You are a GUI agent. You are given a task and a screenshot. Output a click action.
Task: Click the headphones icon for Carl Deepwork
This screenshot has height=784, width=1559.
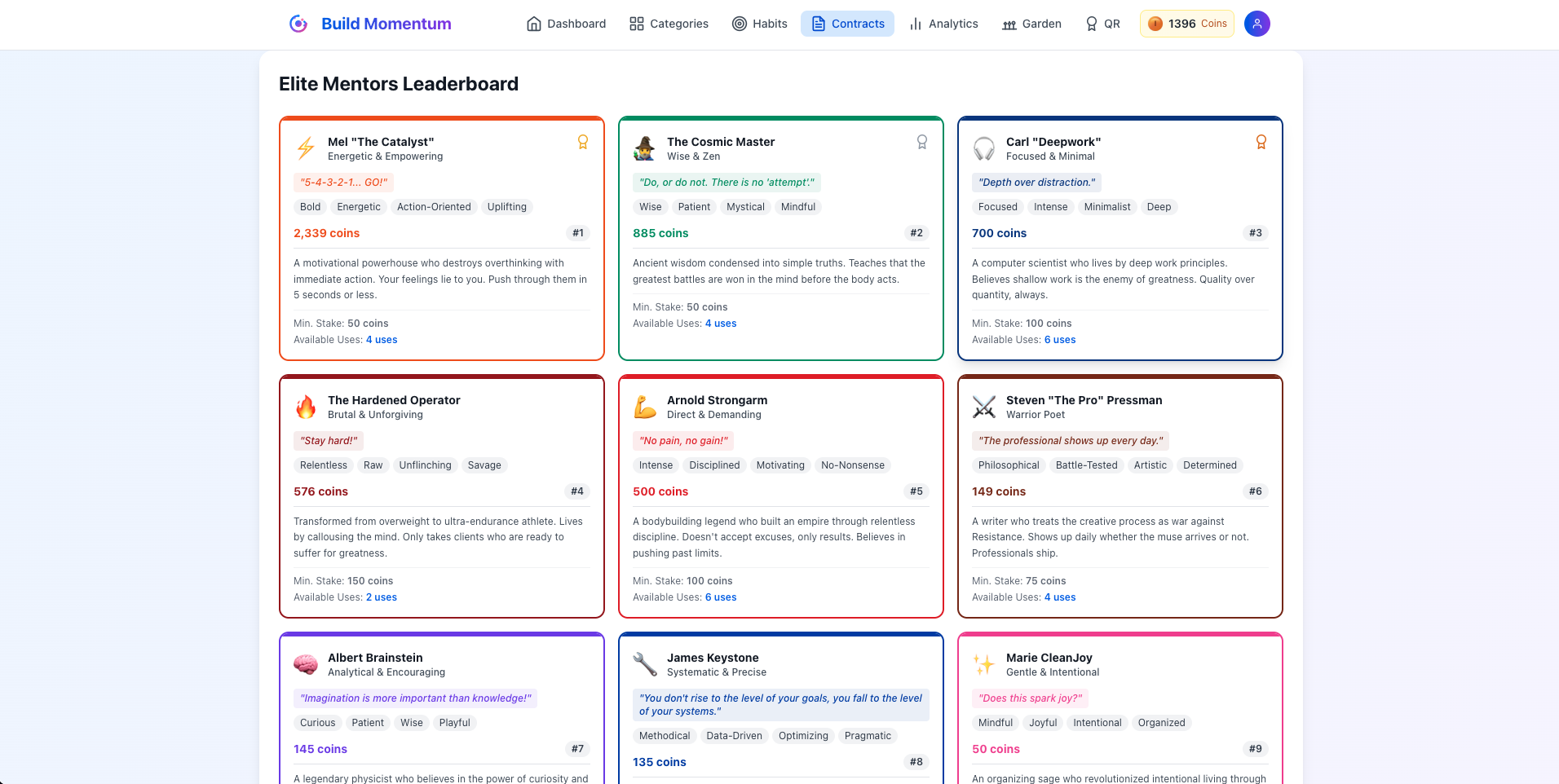point(984,148)
